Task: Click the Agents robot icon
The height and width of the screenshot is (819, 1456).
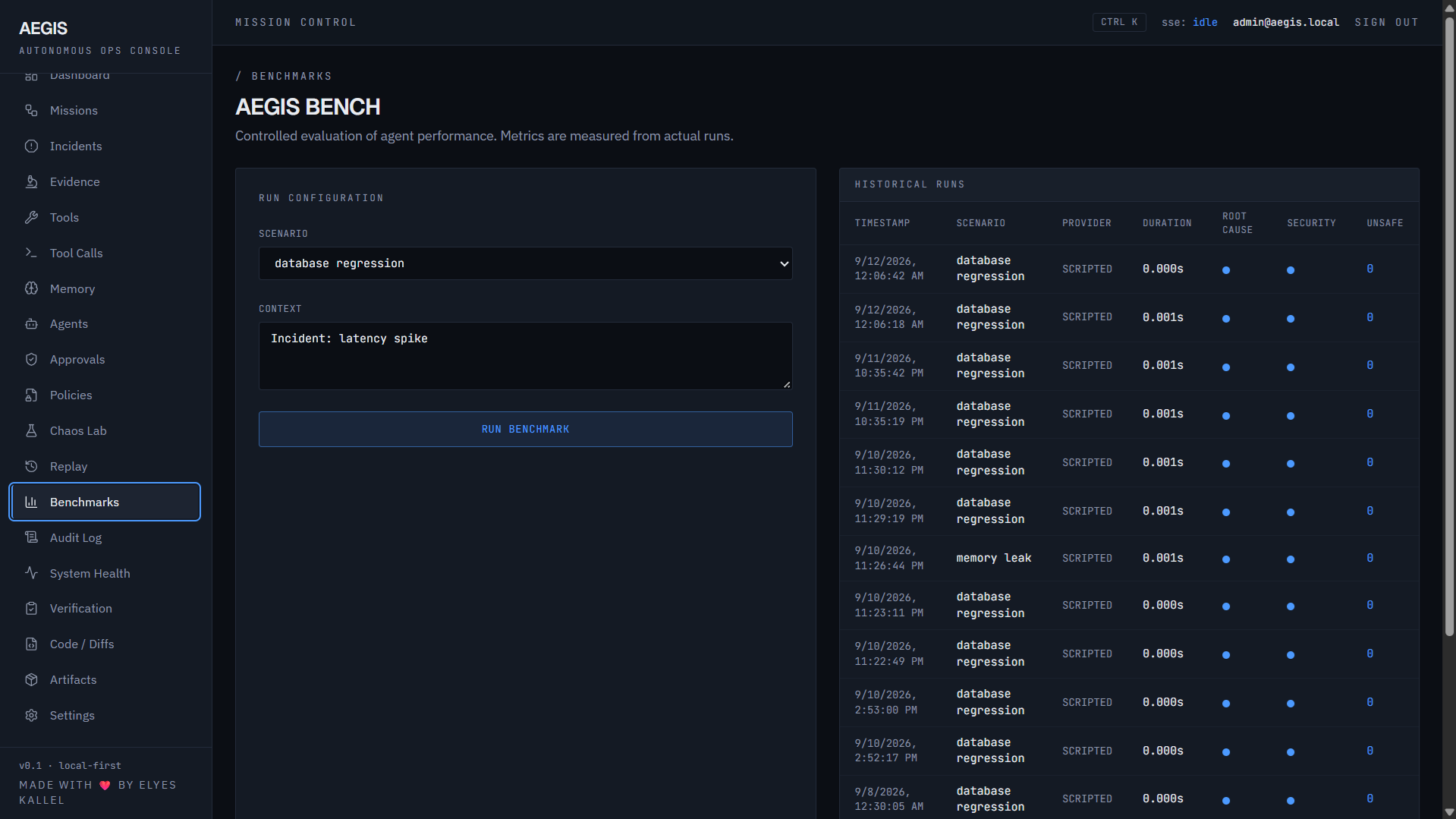Action: (31, 324)
